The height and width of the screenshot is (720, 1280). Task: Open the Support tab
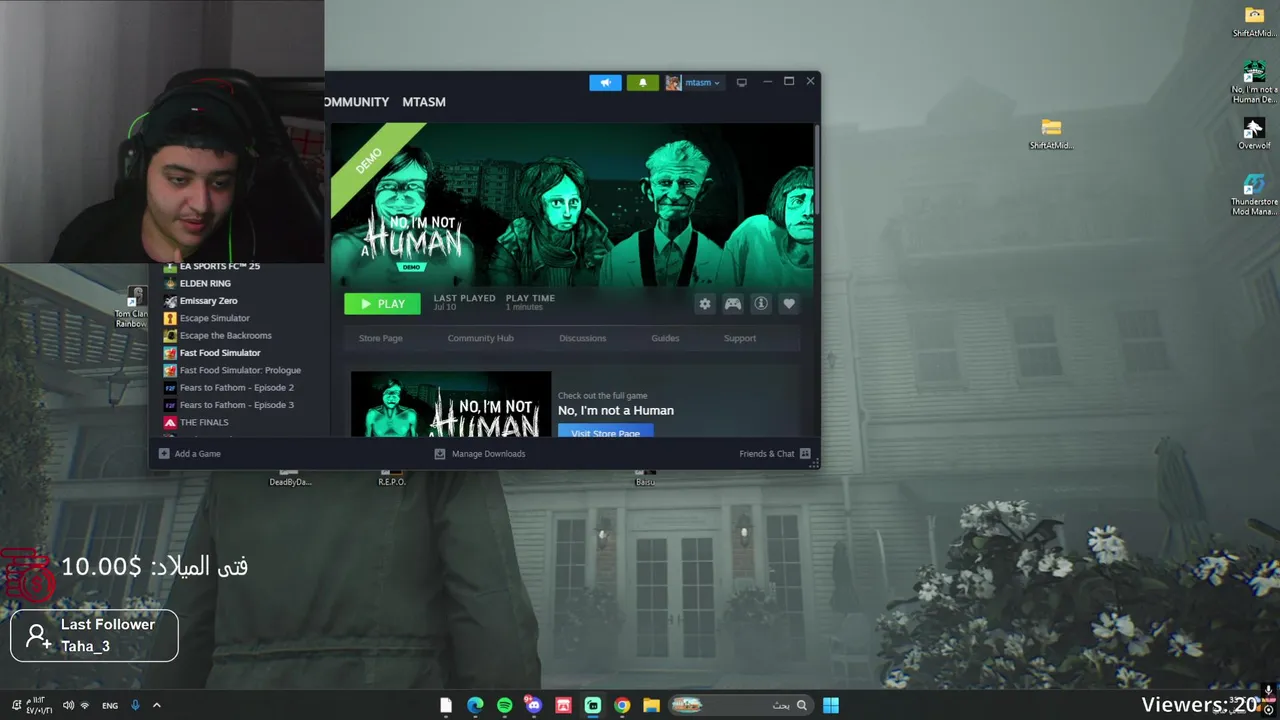[740, 338]
